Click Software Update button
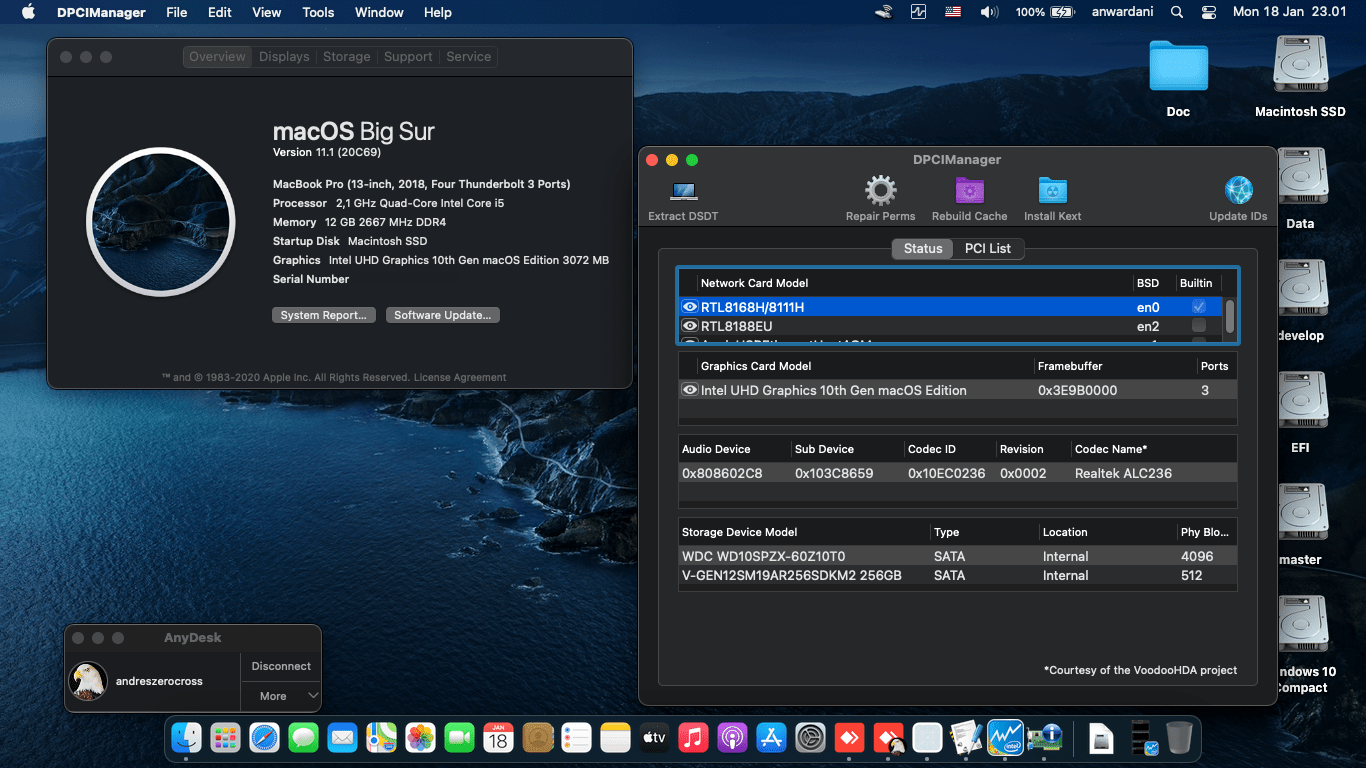This screenshot has height=768, width=1366. point(442,315)
